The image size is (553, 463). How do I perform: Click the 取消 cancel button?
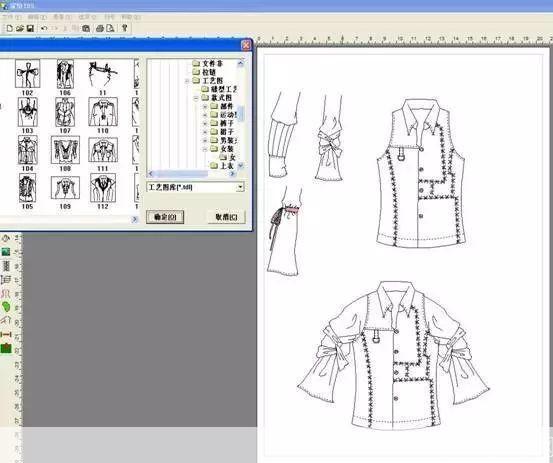pos(226,217)
